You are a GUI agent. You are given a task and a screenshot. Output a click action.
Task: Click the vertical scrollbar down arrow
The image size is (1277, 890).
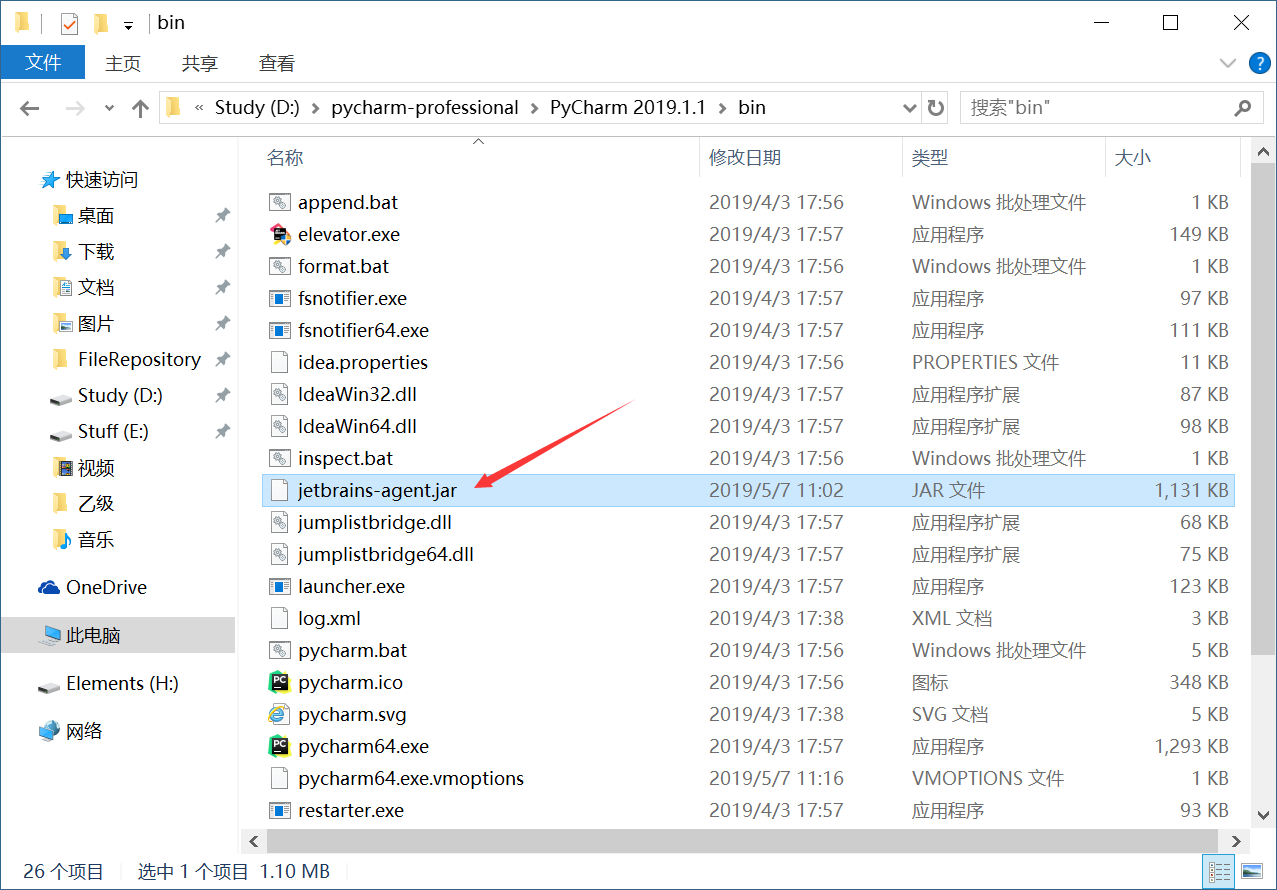(x=1264, y=816)
